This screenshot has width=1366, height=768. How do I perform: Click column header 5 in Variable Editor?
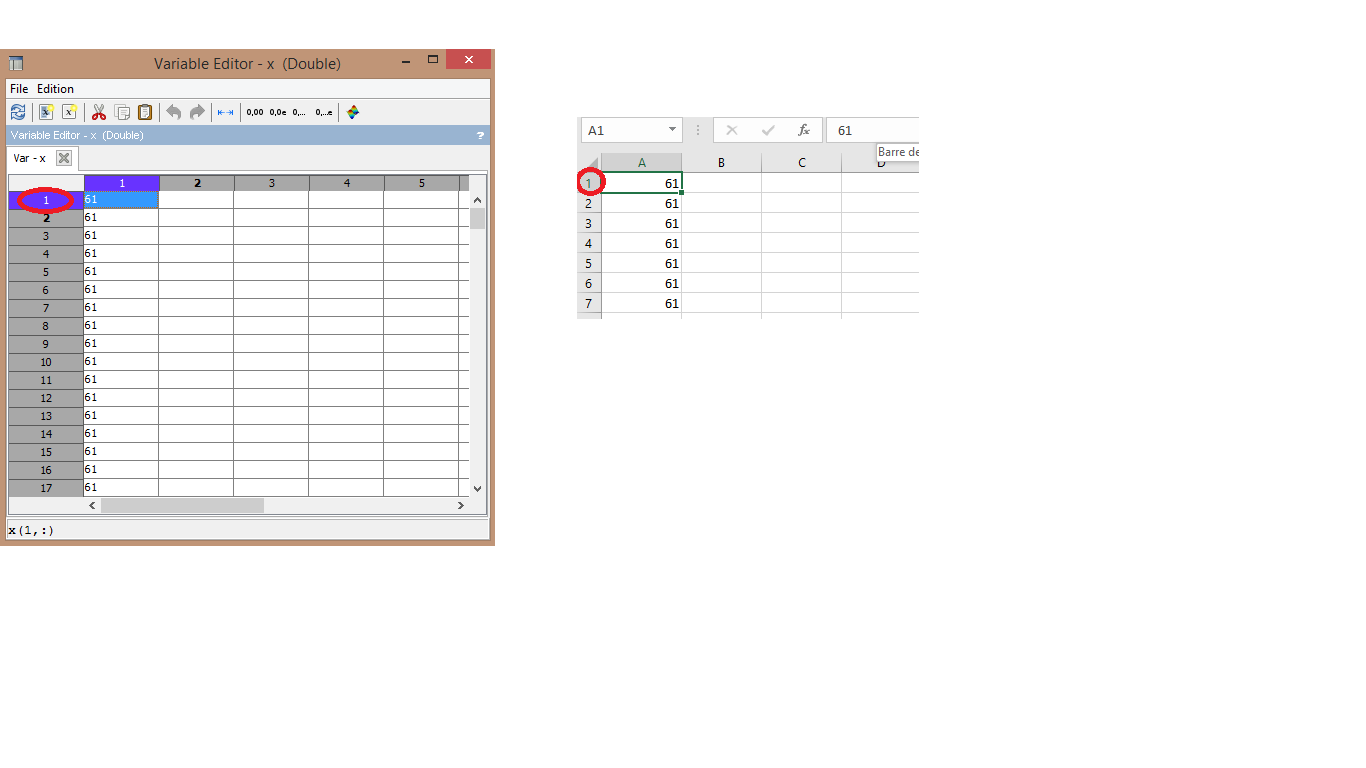tap(422, 183)
